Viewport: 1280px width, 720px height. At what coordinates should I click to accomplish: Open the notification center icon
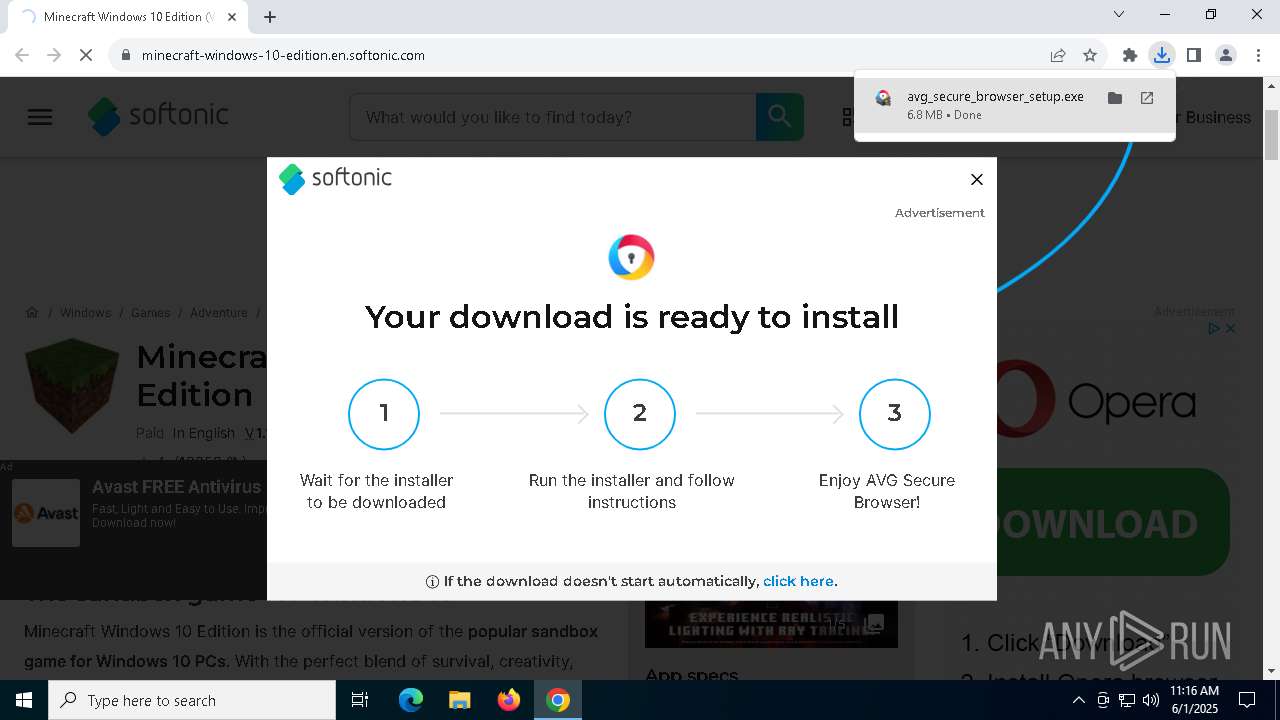coord(1247,700)
